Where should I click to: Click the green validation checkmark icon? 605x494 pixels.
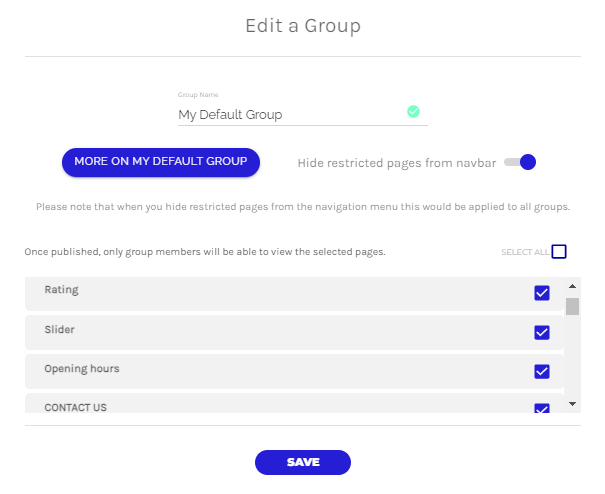coord(413,112)
